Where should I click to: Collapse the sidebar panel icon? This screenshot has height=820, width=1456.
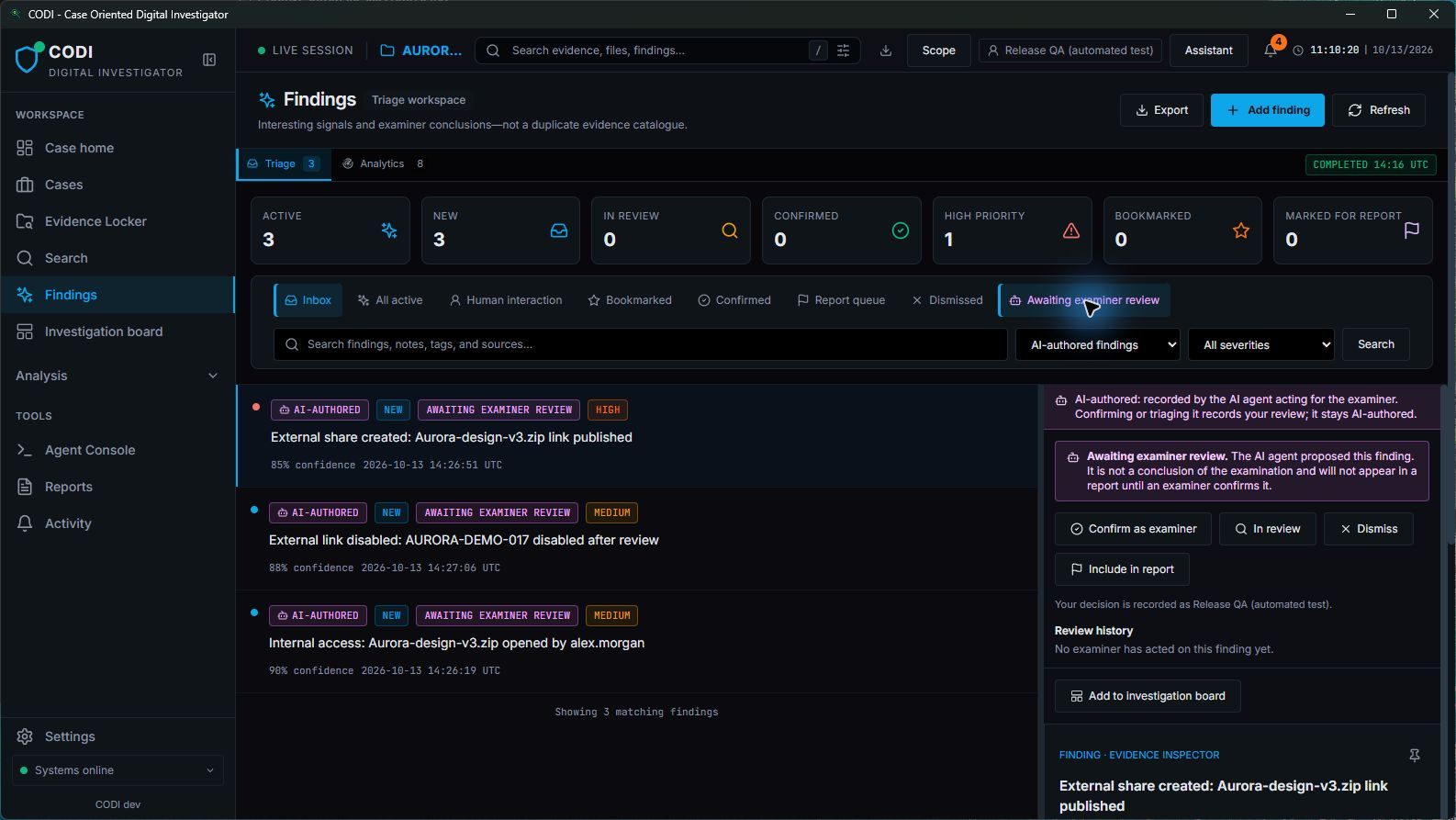pos(209,60)
